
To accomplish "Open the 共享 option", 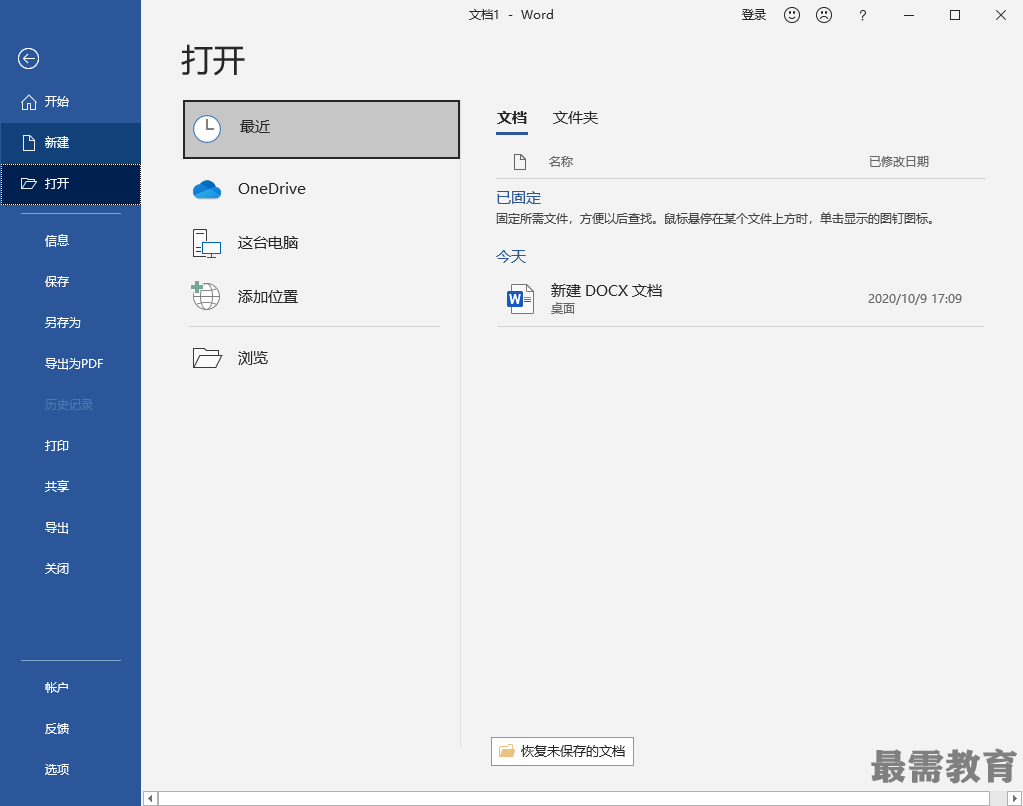I will click(x=70, y=487).
